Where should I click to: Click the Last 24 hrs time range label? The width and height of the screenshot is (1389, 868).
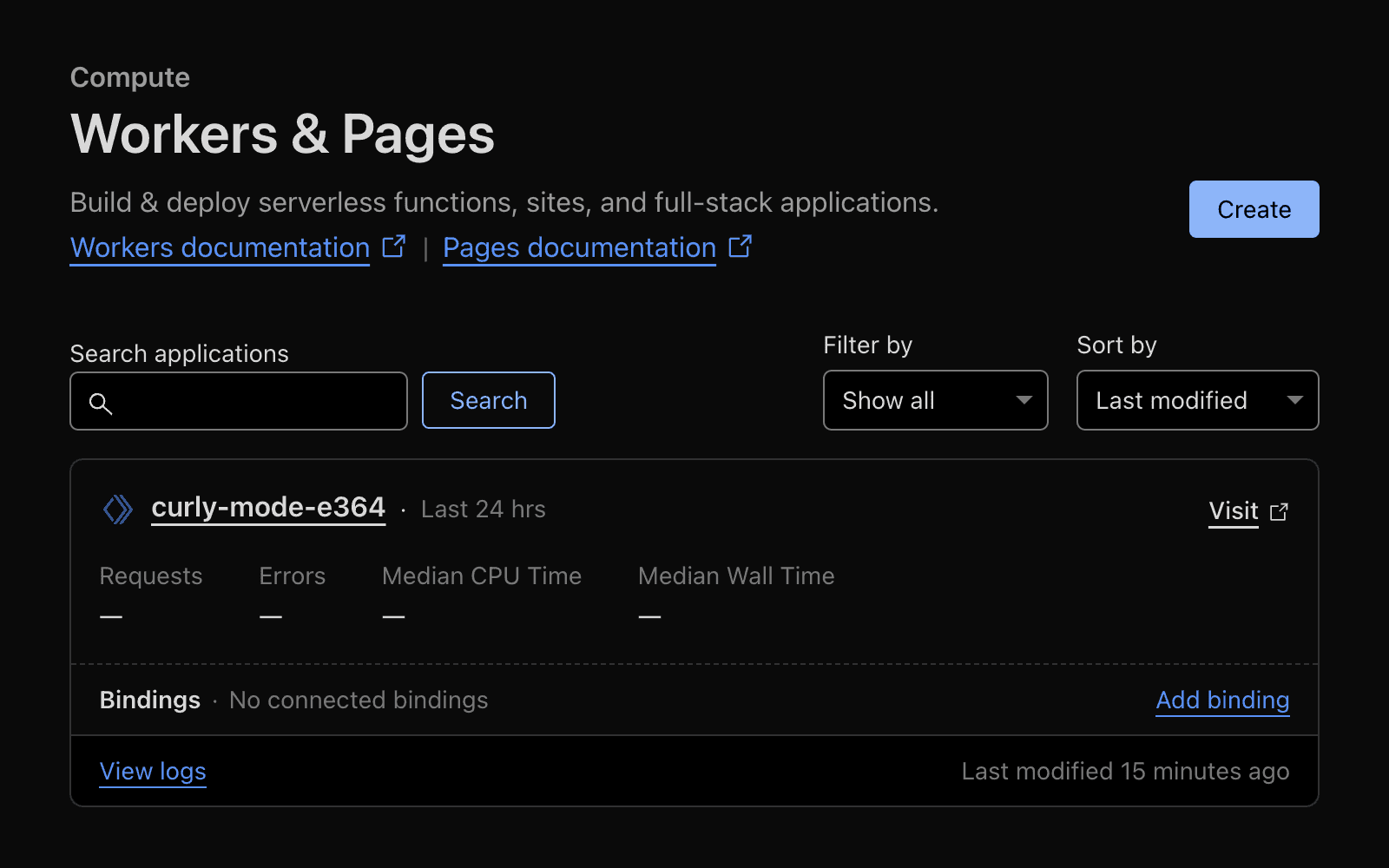click(483, 509)
